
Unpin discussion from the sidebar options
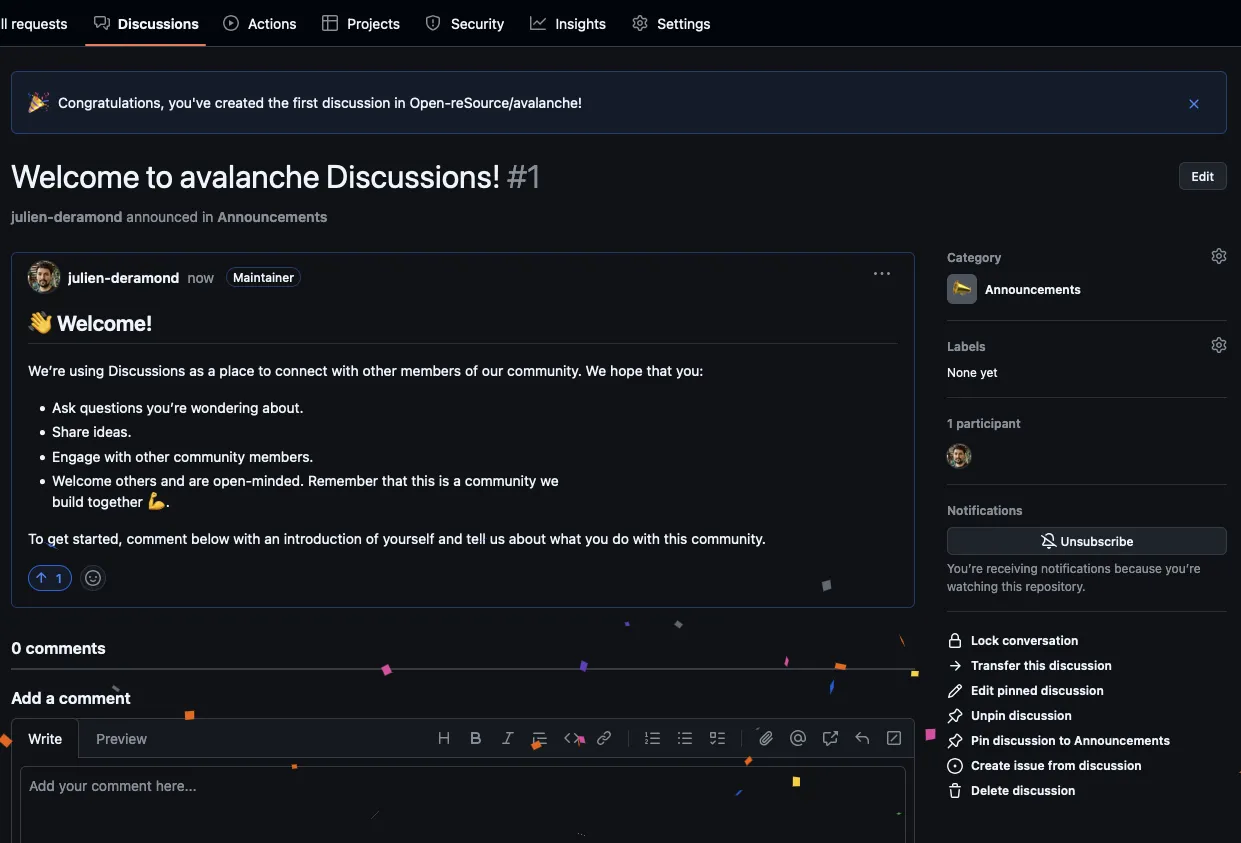coord(1020,716)
